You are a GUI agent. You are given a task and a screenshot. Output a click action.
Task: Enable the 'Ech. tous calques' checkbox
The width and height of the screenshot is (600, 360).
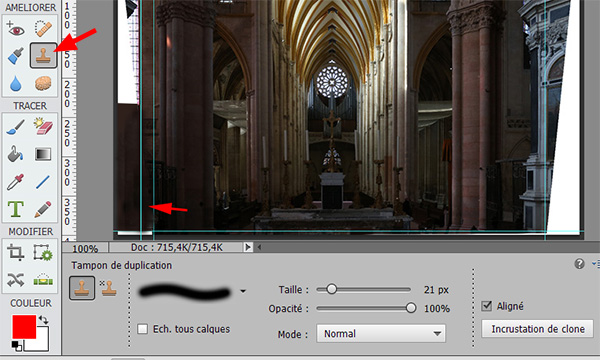point(143,329)
